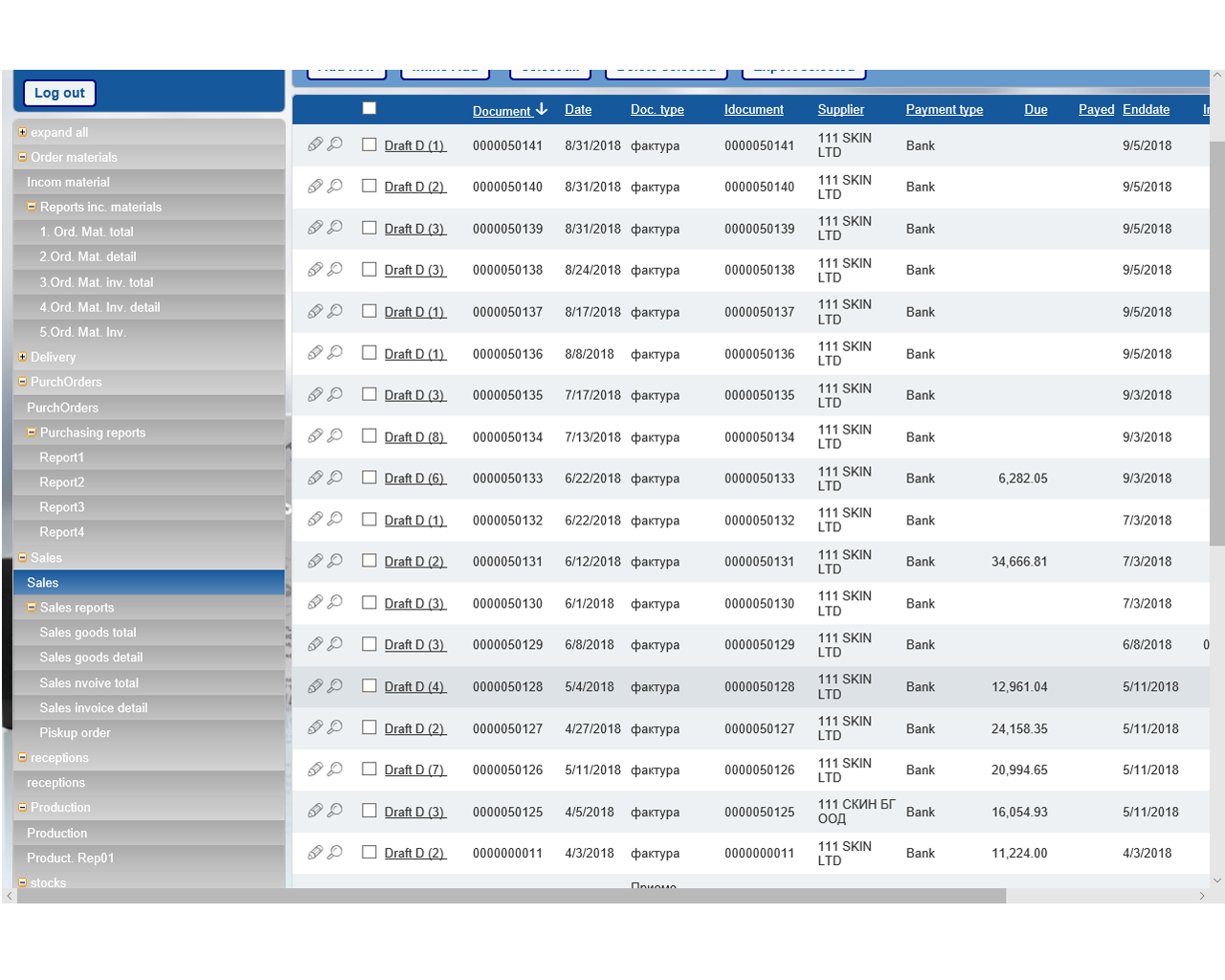Image resolution: width=1225 pixels, height=980 pixels.
Task: Open the PurchOrders menu item
Action: pyautogui.click(x=62, y=408)
